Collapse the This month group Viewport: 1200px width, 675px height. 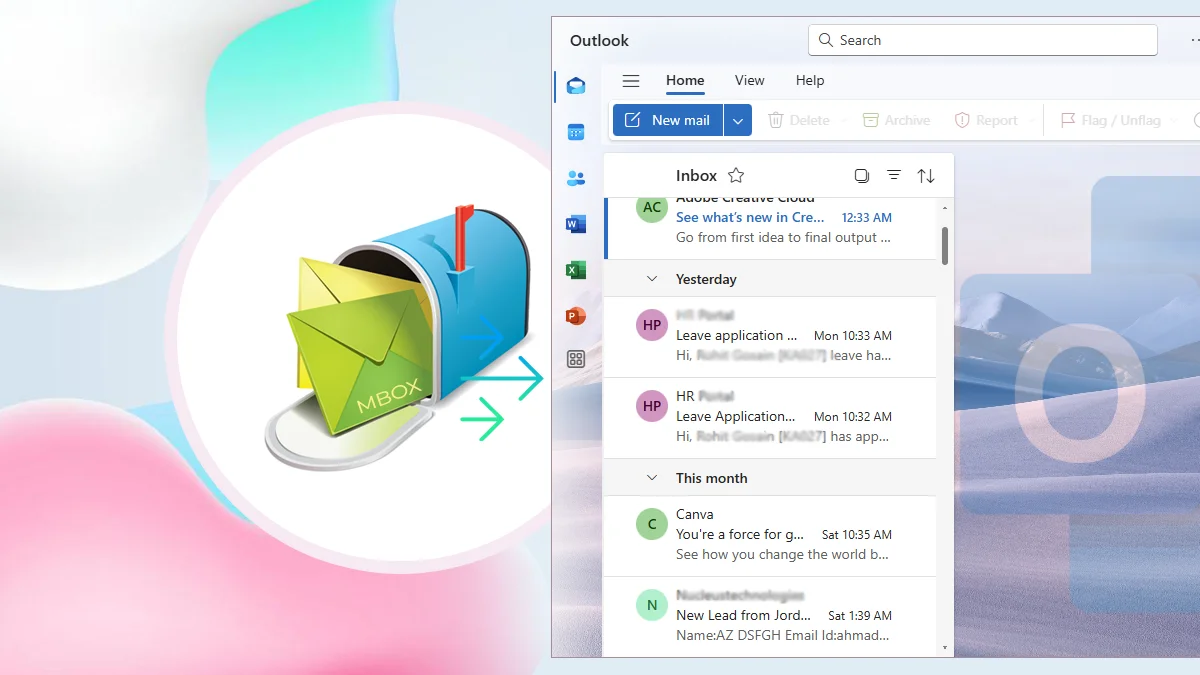click(x=652, y=478)
